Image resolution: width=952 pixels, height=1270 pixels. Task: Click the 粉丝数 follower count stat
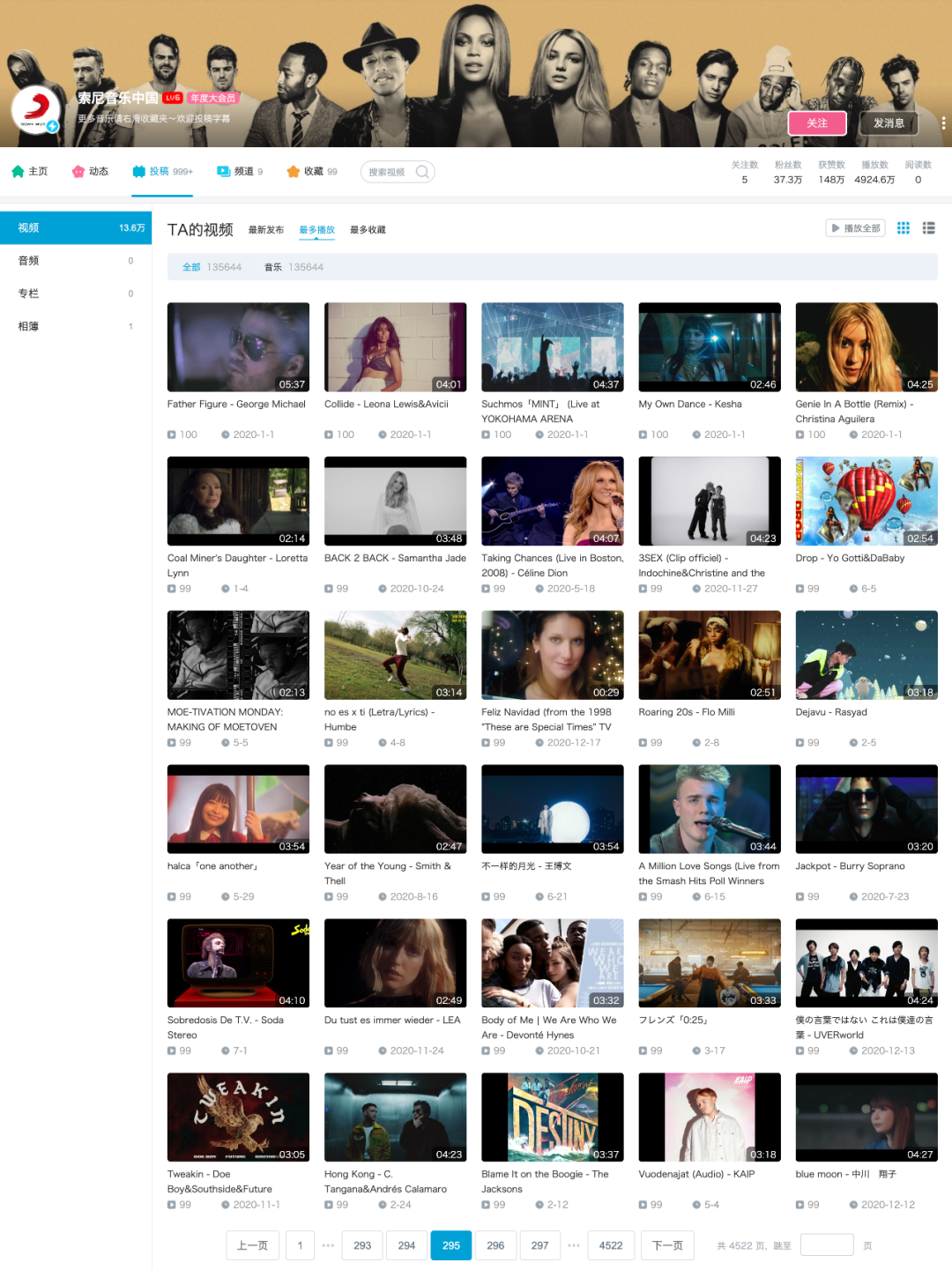(788, 173)
